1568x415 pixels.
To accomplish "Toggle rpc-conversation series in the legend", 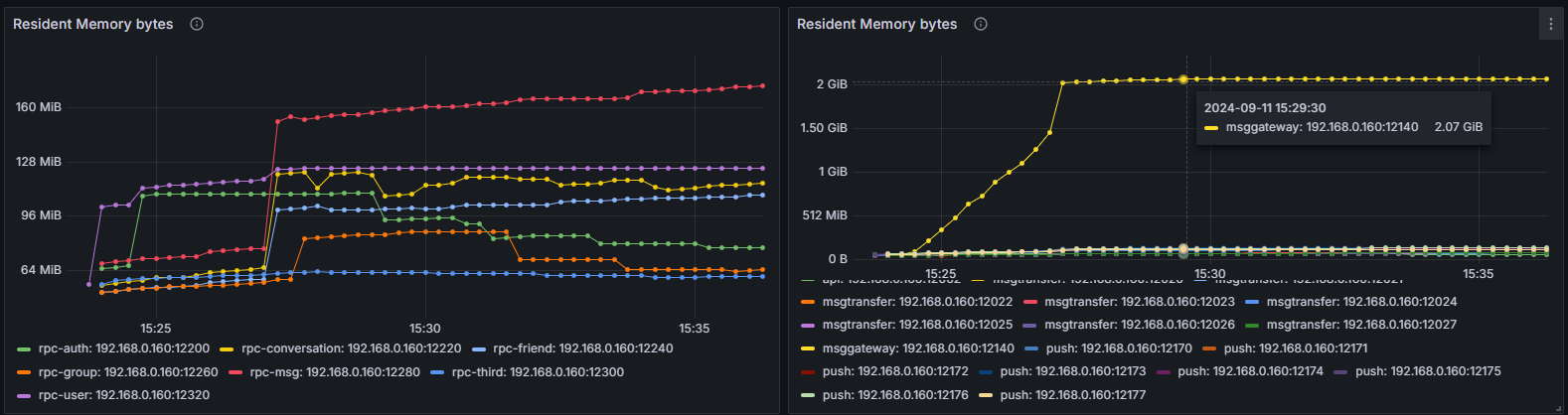I will coord(351,348).
